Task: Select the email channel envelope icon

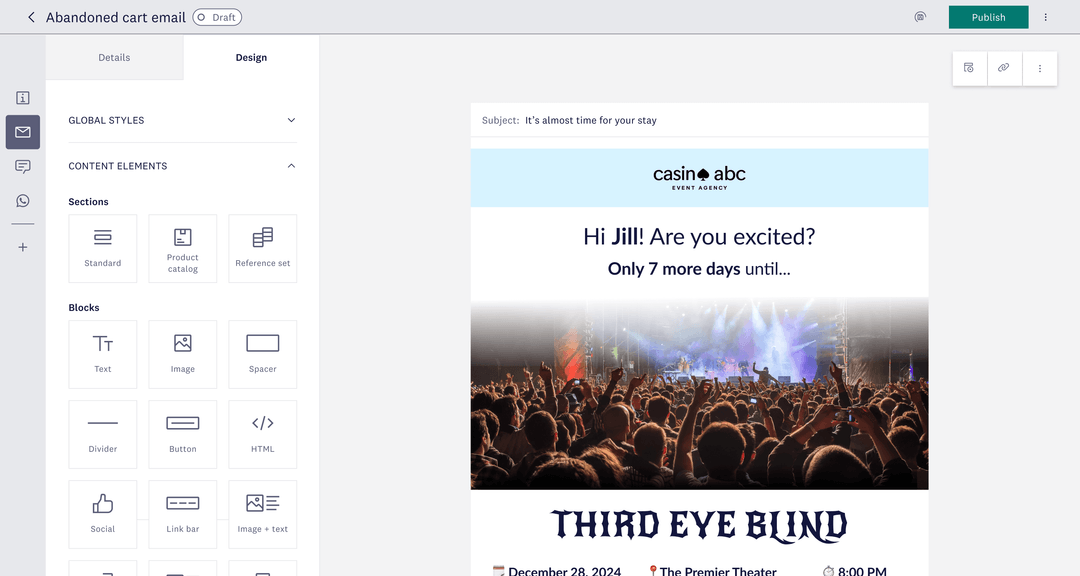Action: 23,132
